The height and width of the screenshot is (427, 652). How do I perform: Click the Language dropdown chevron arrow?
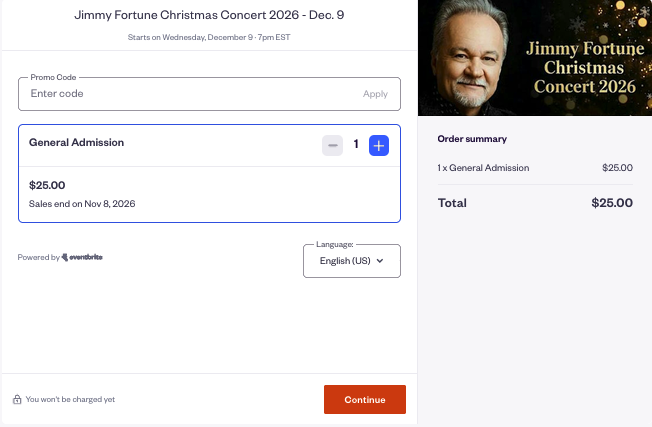[380, 261]
